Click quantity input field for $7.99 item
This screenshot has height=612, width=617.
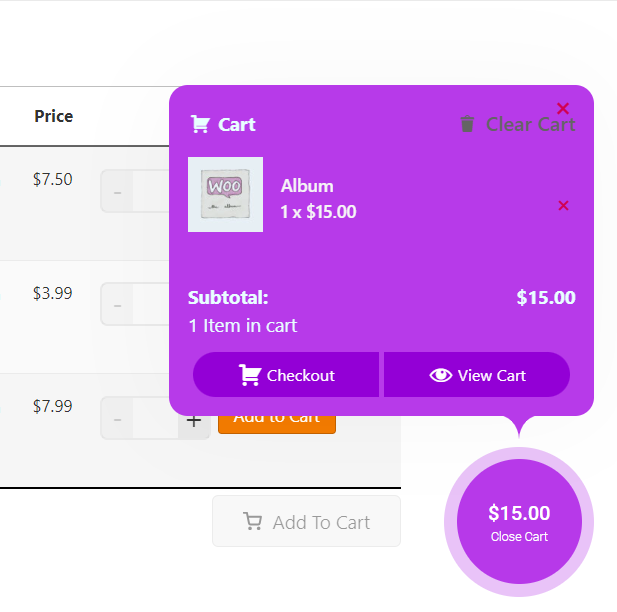point(155,419)
